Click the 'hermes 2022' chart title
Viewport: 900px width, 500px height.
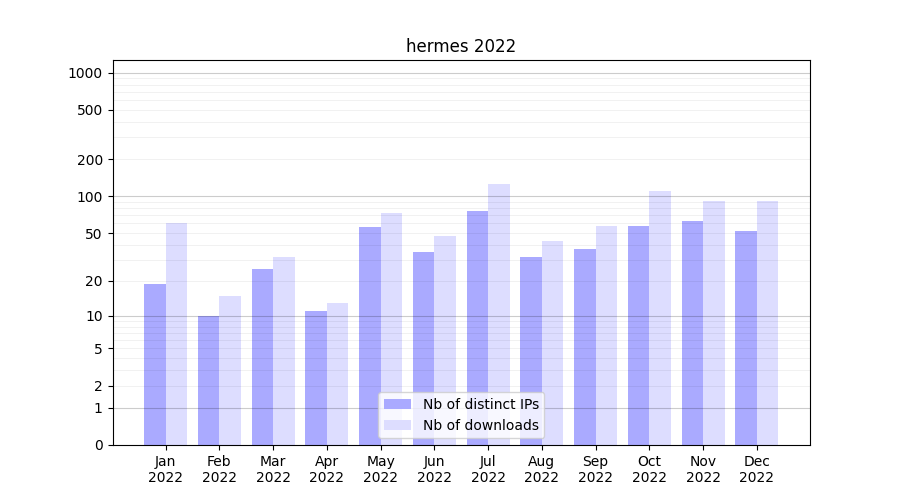click(460, 46)
